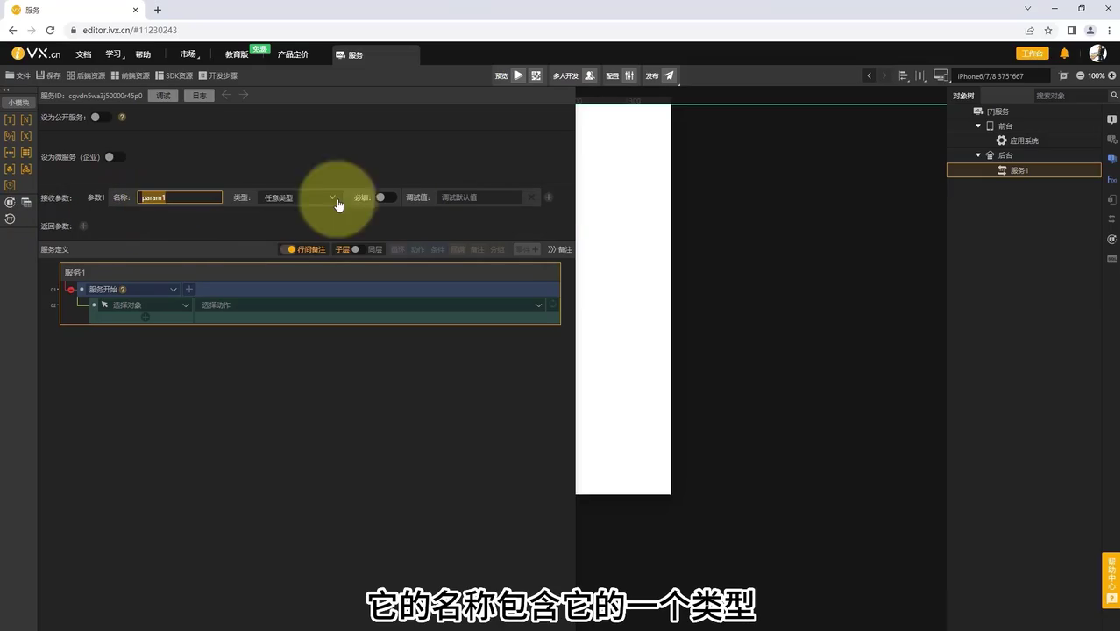Click the zoom-in plus icon

tap(1112, 76)
